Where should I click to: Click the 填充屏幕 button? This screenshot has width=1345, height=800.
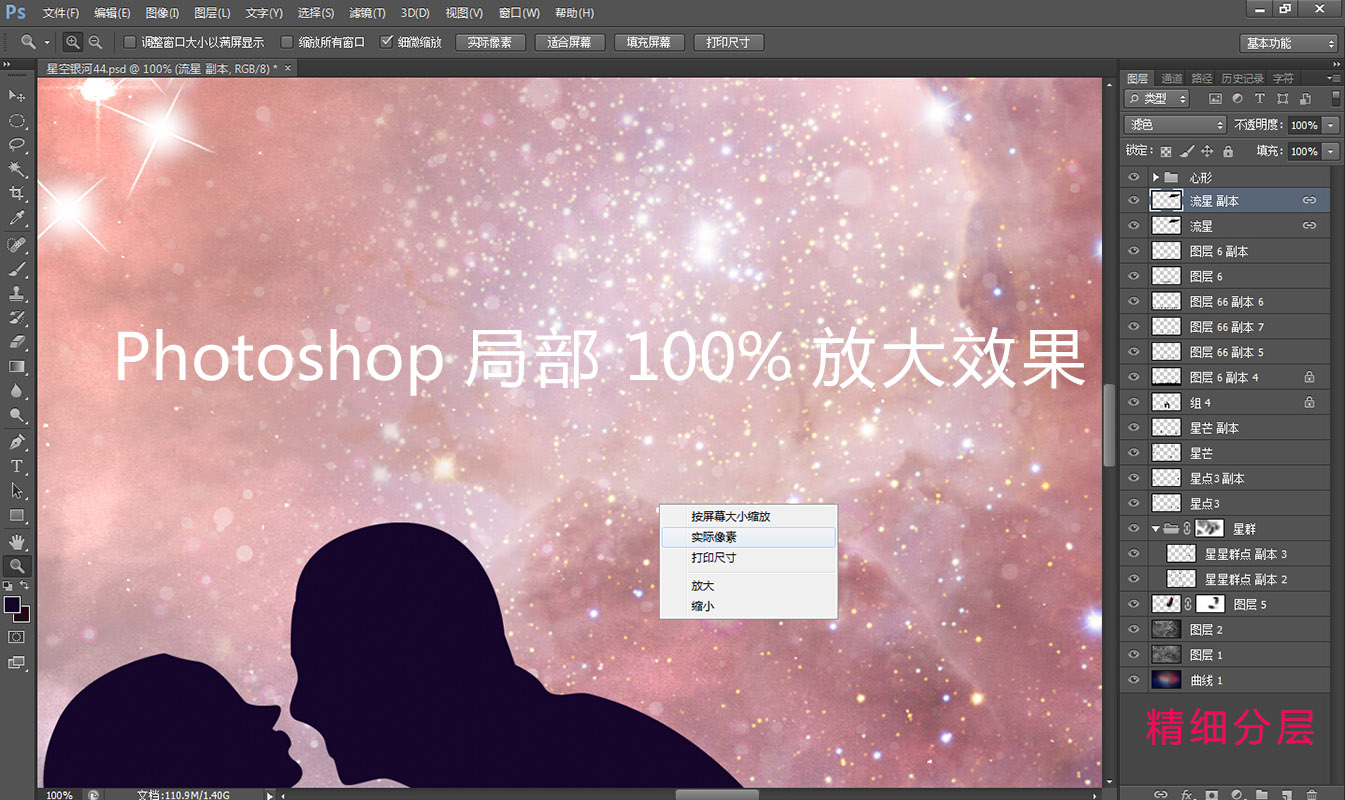[x=649, y=42]
